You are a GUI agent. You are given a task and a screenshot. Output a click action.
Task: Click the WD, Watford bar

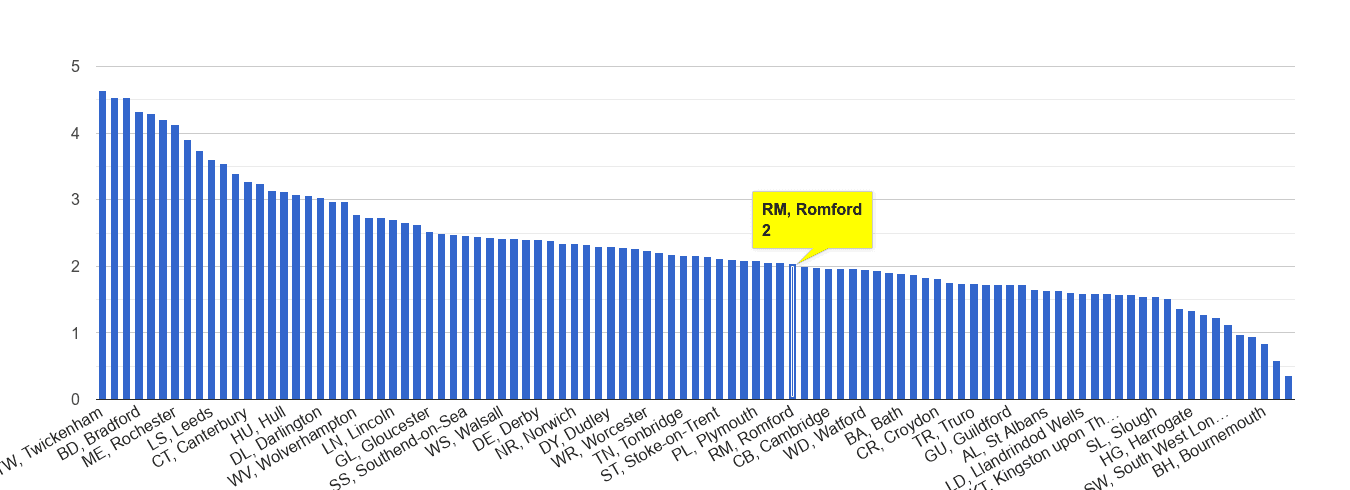point(864,335)
